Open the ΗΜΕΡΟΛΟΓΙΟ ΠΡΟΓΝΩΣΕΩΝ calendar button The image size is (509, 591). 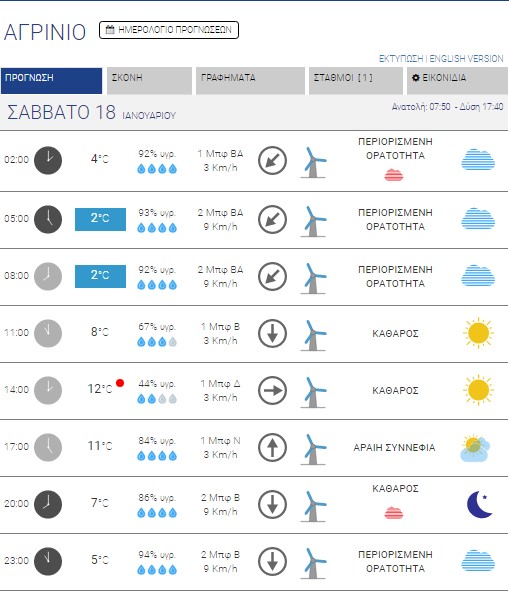169,30
